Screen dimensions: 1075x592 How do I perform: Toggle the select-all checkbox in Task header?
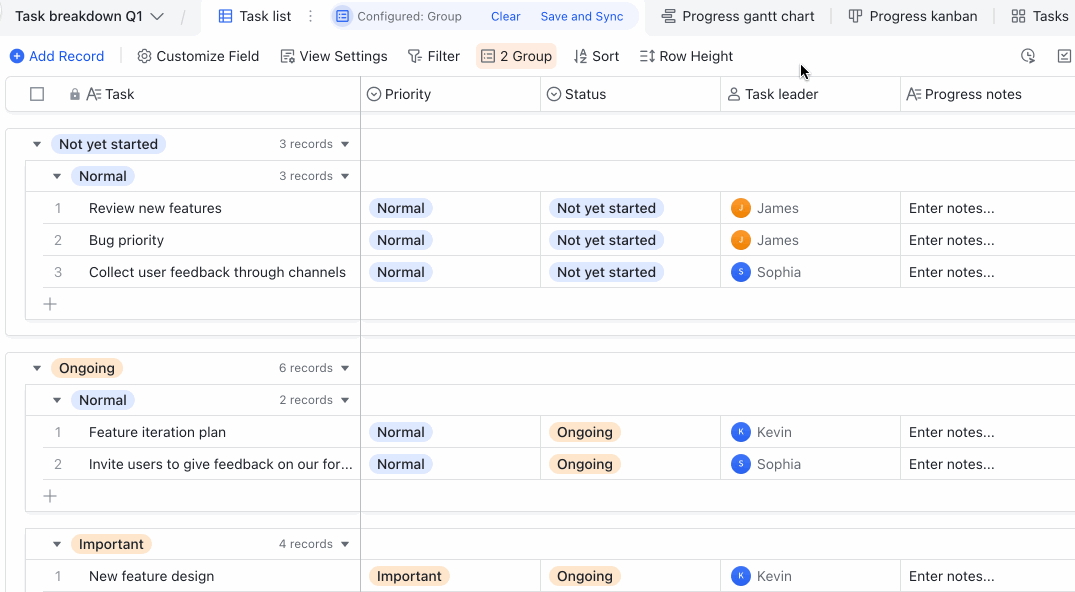tap(37, 94)
